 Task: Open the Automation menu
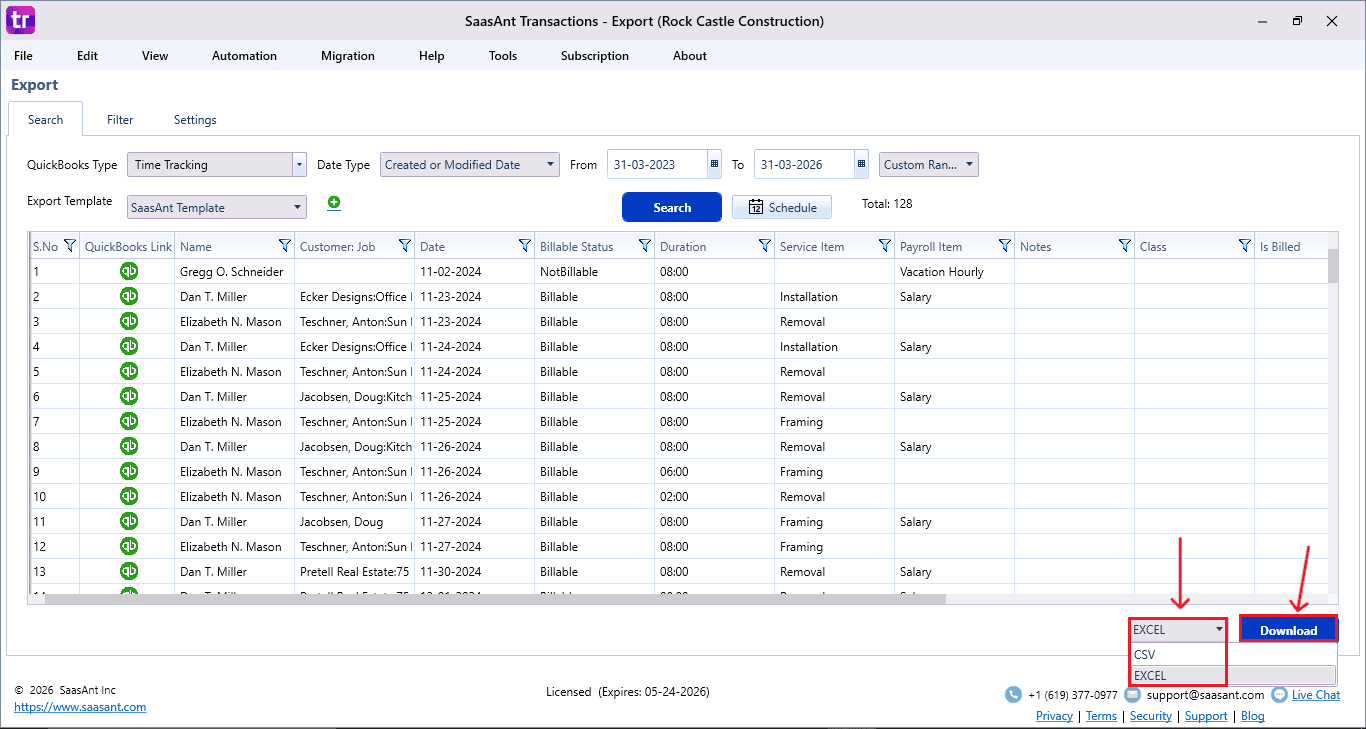pyautogui.click(x=244, y=56)
